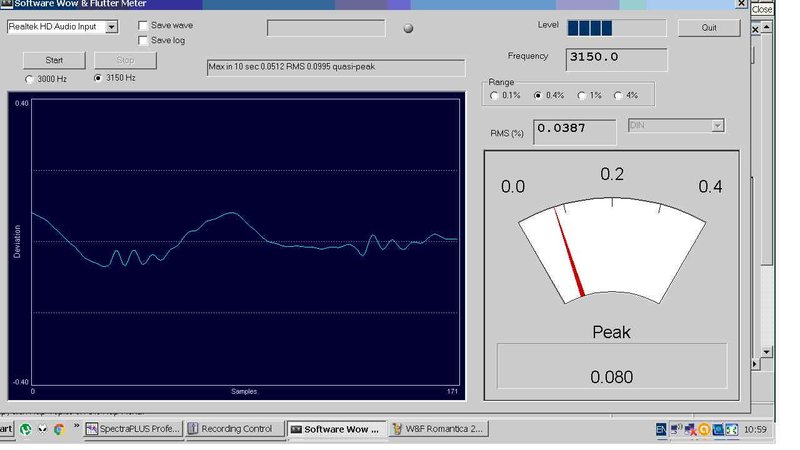Click the EN language indicator in tray
Image resolution: width=800 pixels, height=450 pixels.
click(x=661, y=429)
